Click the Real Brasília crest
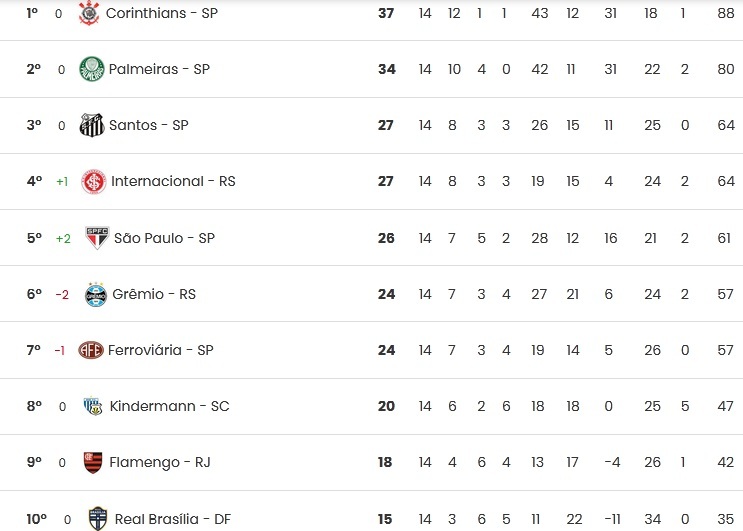This screenshot has width=743, height=531. (x=98, y=519)
